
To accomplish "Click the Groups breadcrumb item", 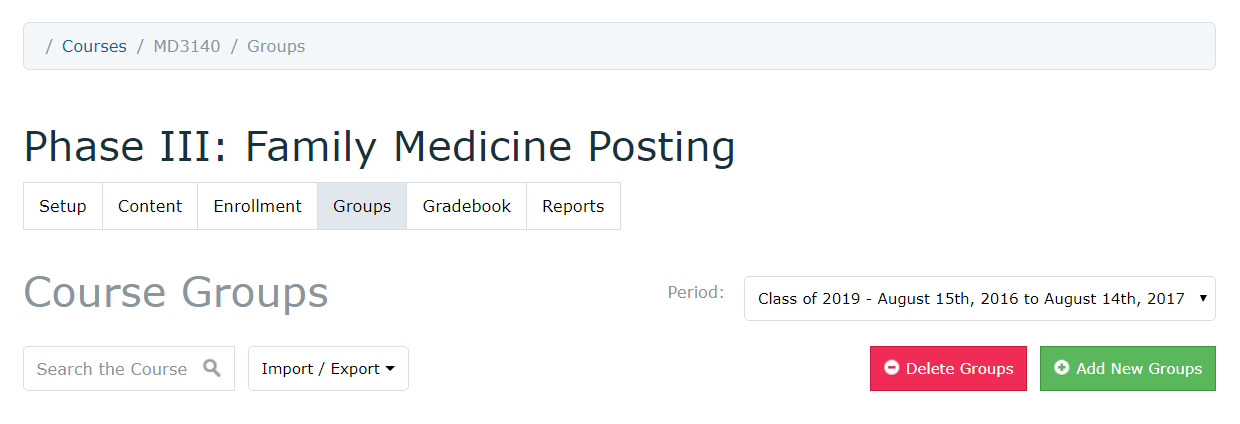I will tap(276, 46).
